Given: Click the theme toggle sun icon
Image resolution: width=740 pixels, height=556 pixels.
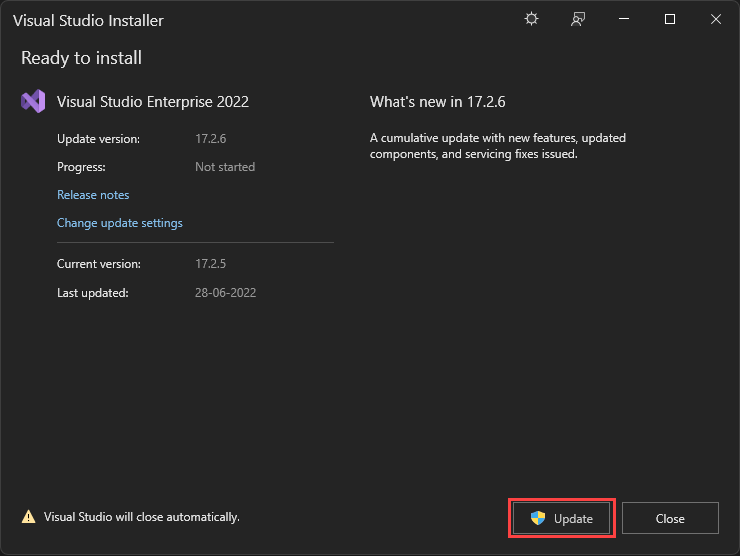Looking at the screenshot, I should (x=532, y=19).
